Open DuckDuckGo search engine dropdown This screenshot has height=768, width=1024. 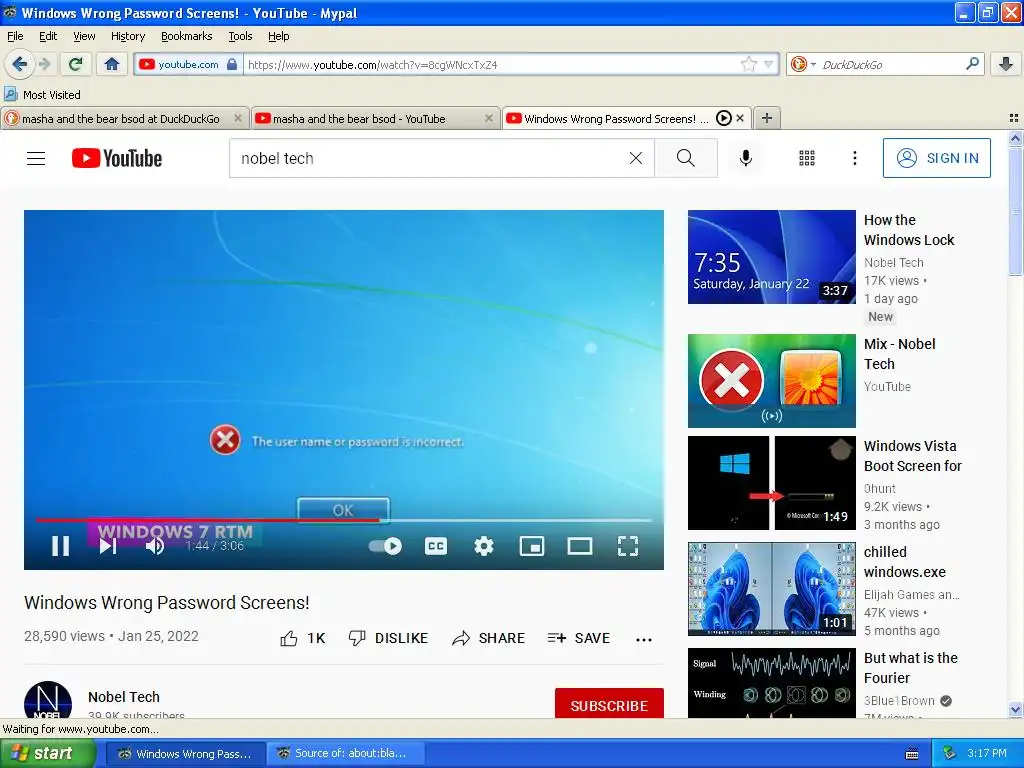(x=803, y=64)
